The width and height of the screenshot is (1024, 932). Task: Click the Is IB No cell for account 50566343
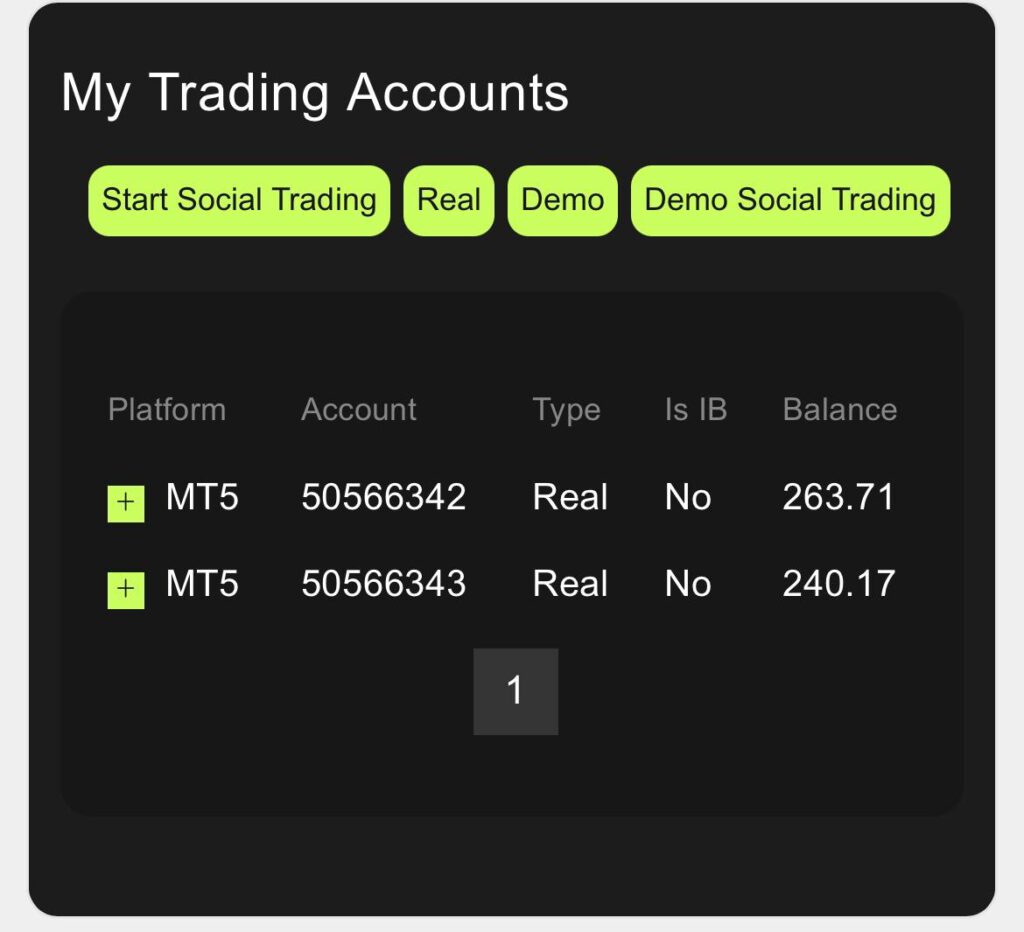tap(688, 584)
